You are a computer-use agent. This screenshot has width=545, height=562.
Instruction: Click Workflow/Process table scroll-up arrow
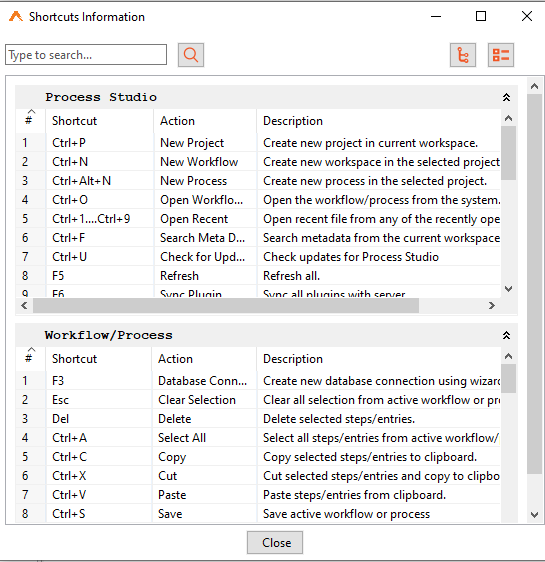508,356
